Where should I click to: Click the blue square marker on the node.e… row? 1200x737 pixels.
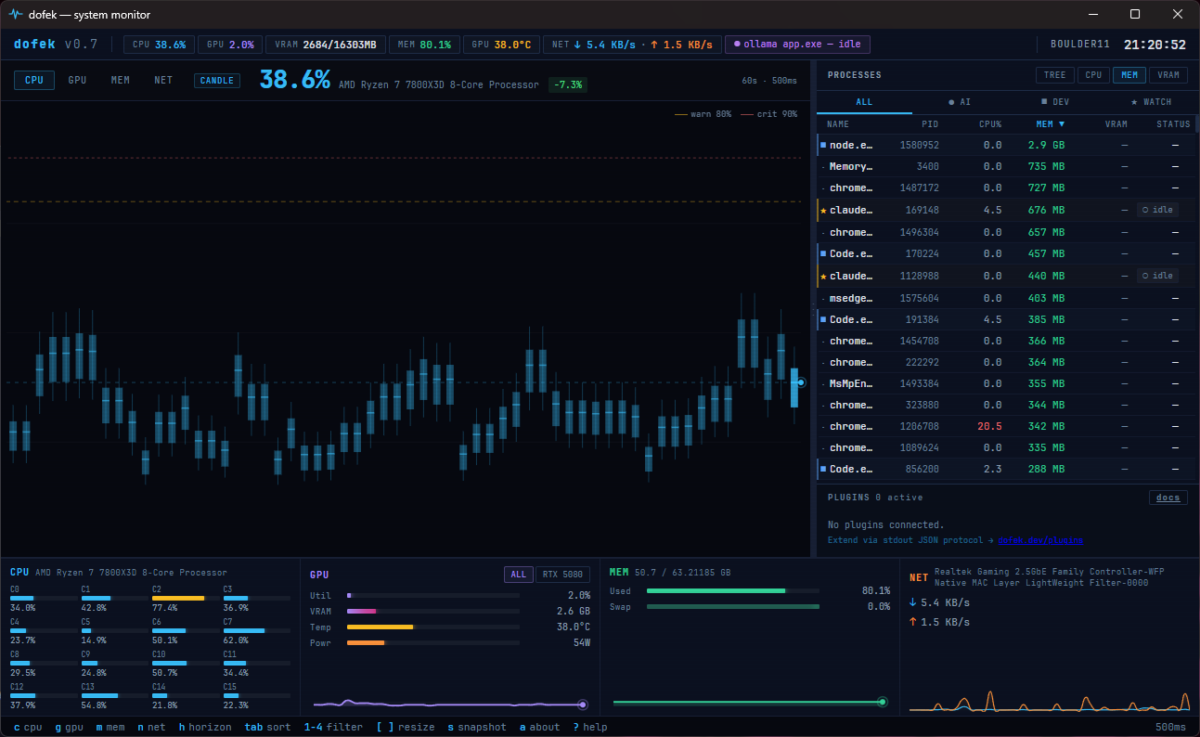click(x=823, y=145)
